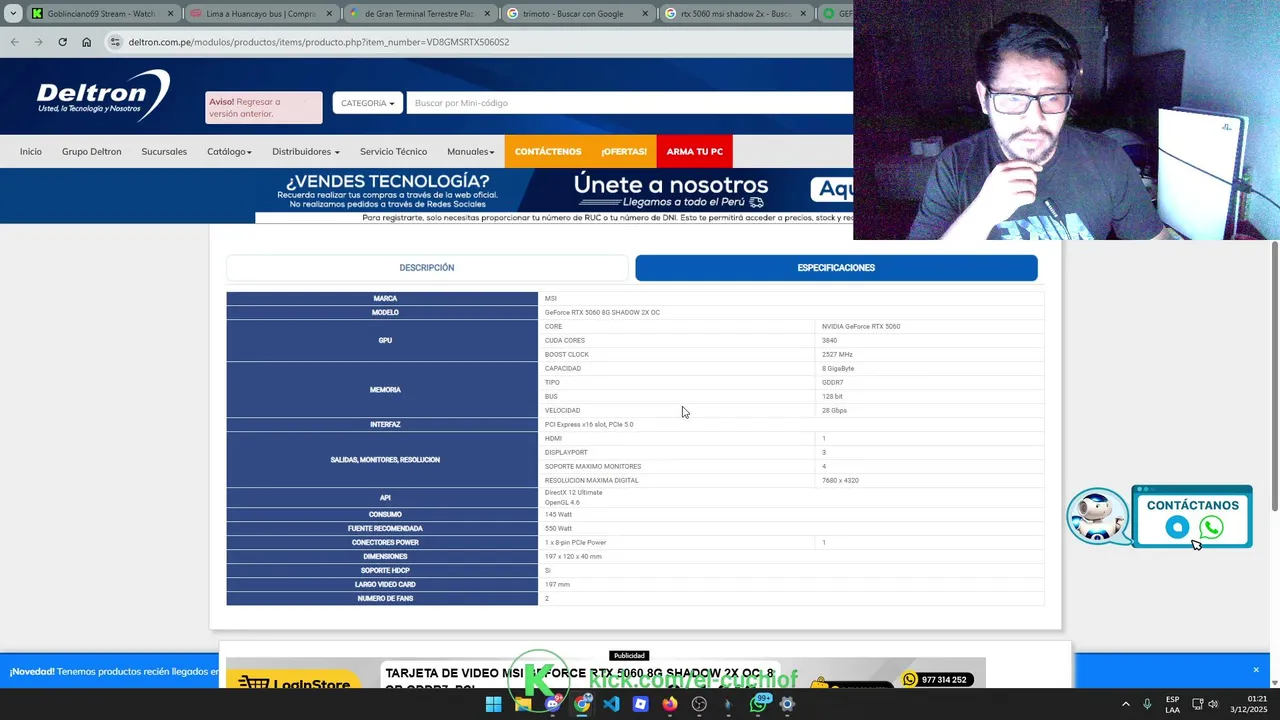
Task: Open the volume tray icon
Action: pos(1214,704)
